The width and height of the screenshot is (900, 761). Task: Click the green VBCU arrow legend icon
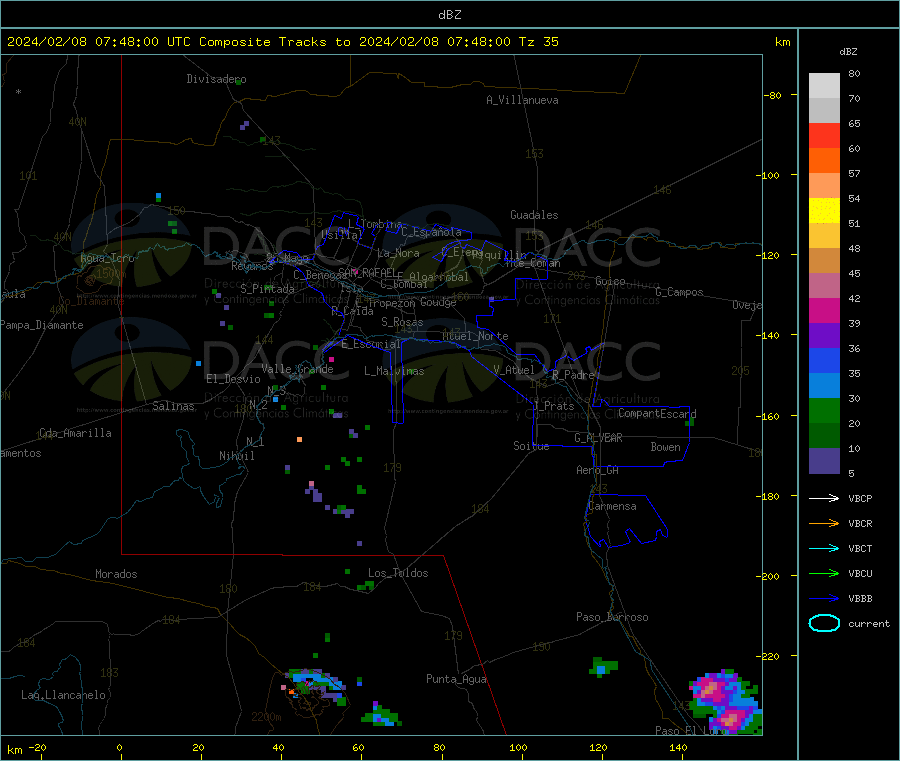tap(824, 573)
